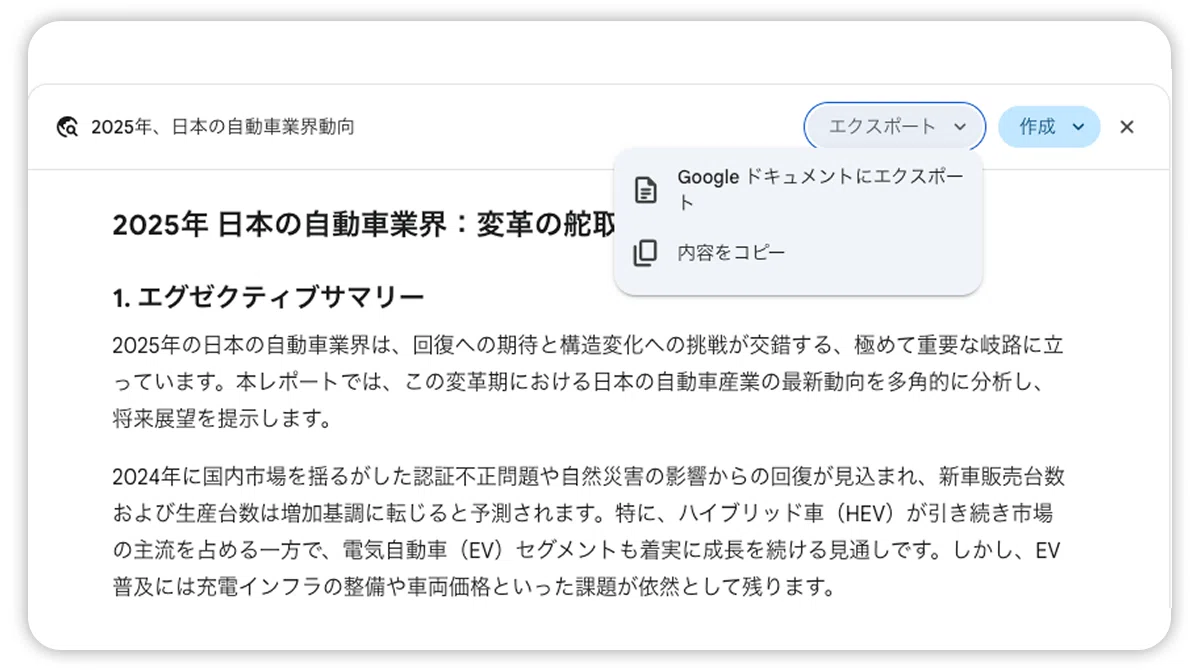The image size is (1200, 671).
Task: Click the Deep Research icon beside the title
Action: (68, 127)
